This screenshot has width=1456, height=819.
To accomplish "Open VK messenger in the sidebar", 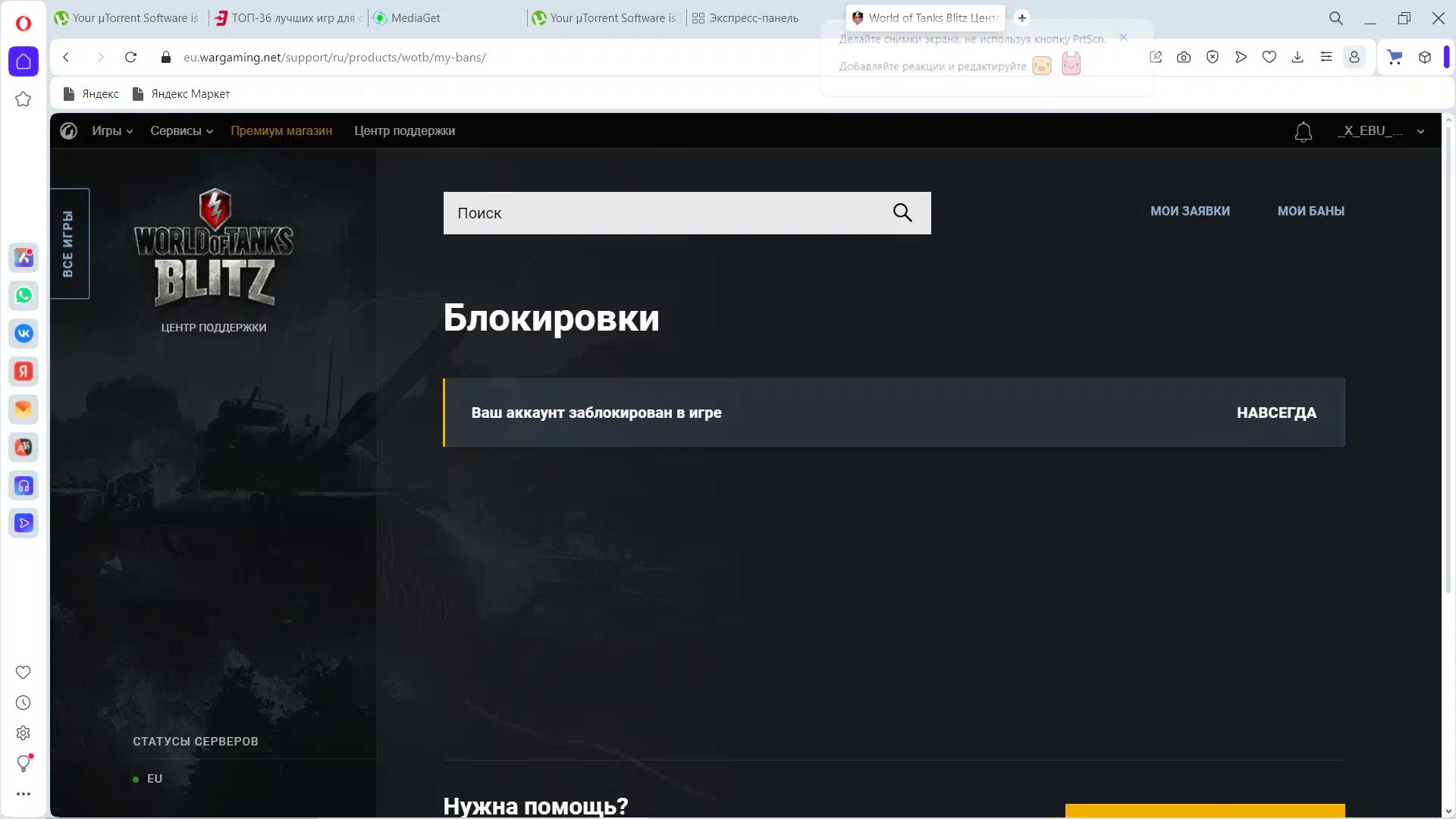I will coord(24,334).
